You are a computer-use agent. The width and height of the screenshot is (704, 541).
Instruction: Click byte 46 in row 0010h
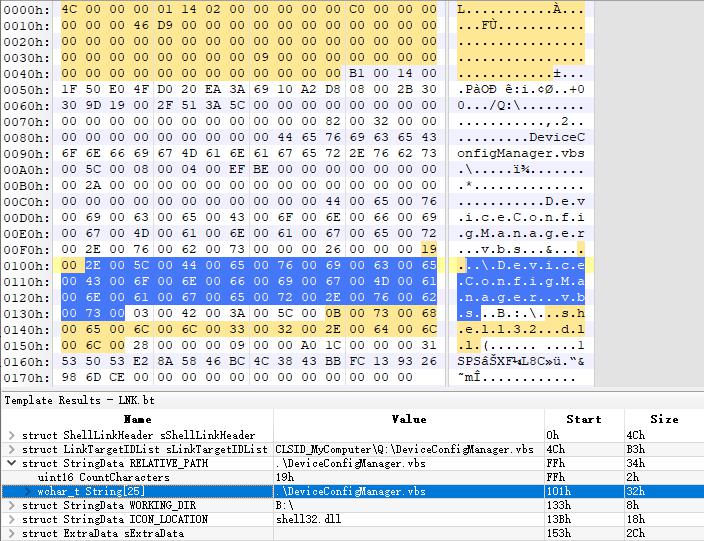click(x=141, y=26)
